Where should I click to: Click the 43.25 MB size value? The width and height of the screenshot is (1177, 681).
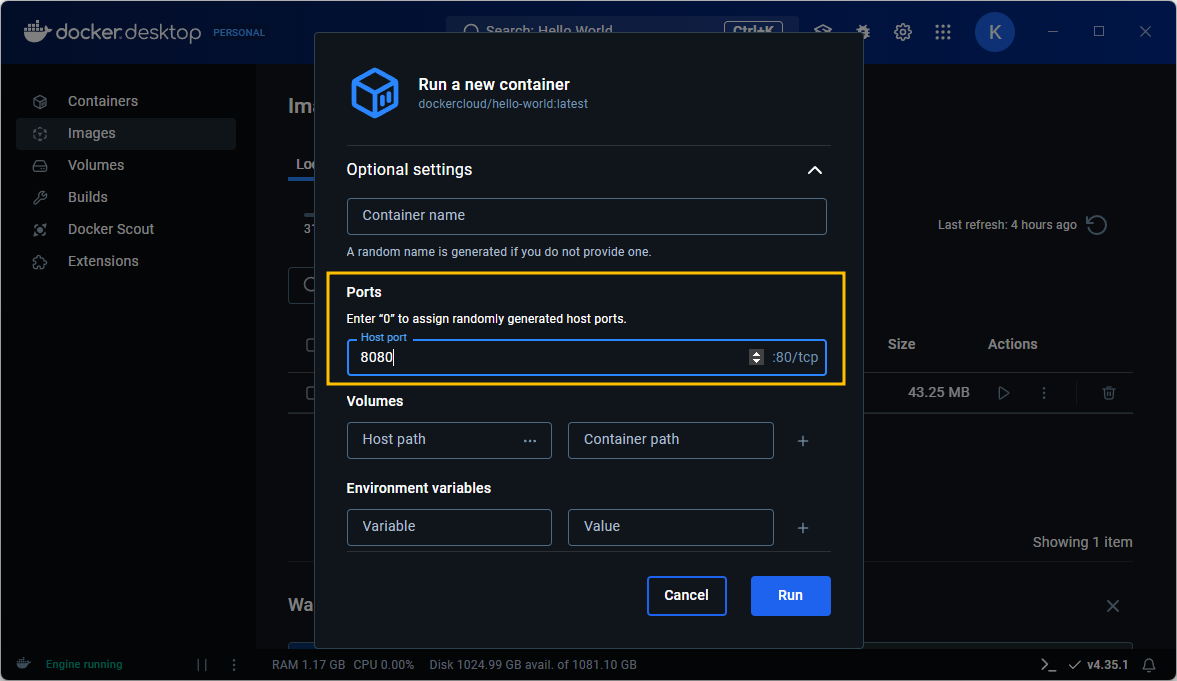pyautogui.click(x=938, y=393)
